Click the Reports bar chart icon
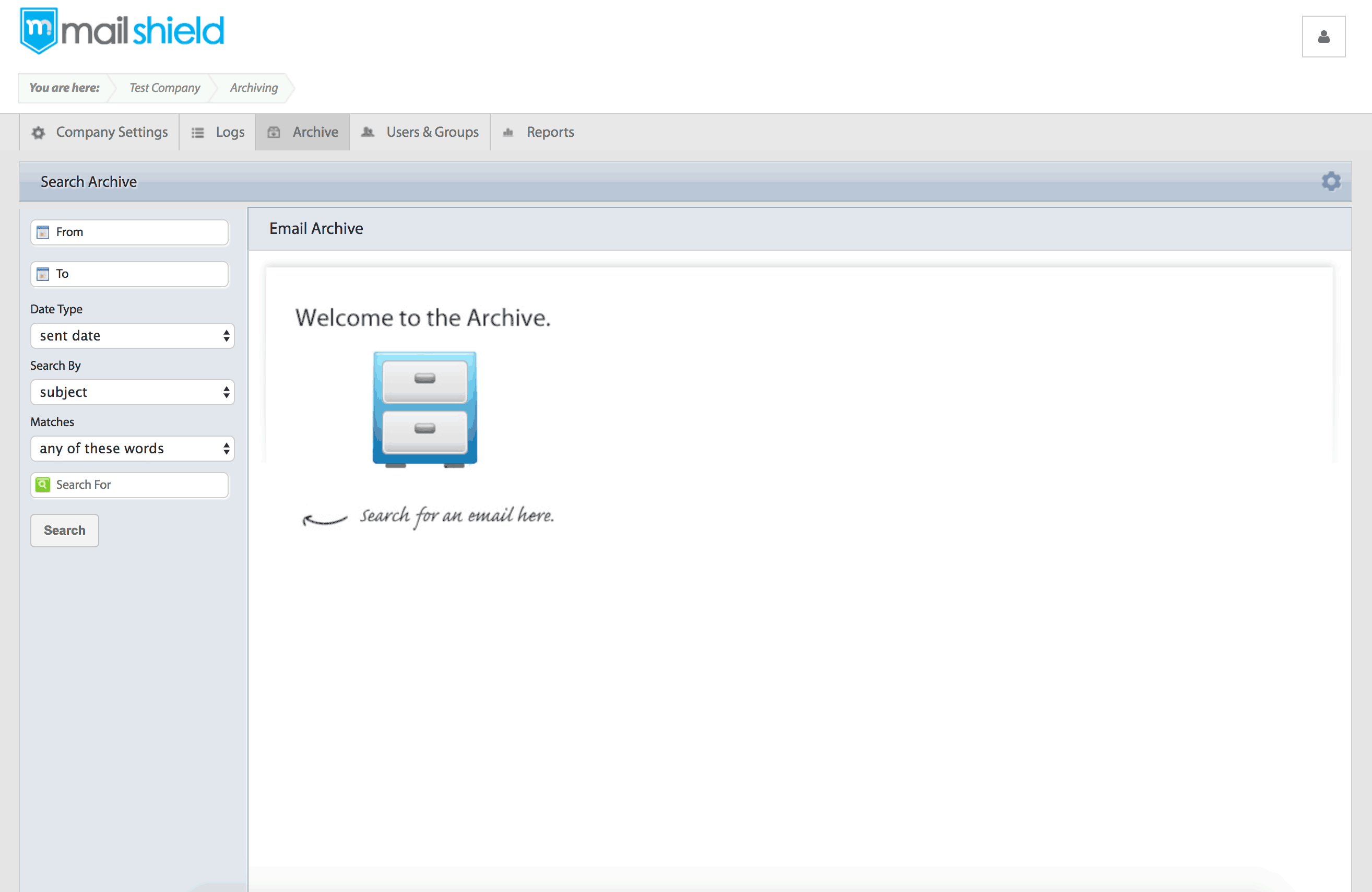1372x892 pixels. pos(508,133)
